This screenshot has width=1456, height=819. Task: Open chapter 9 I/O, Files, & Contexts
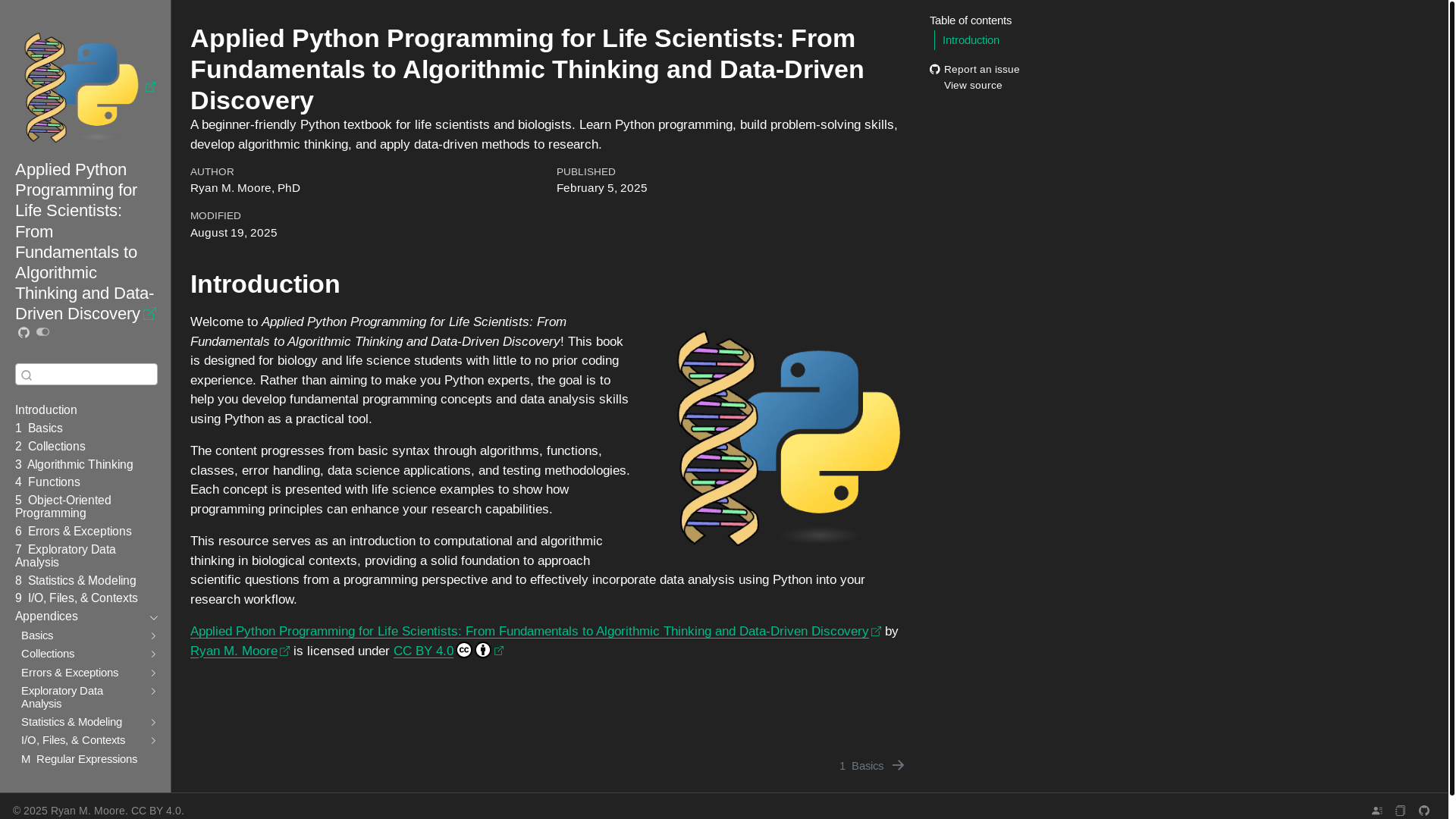[77, 598]
